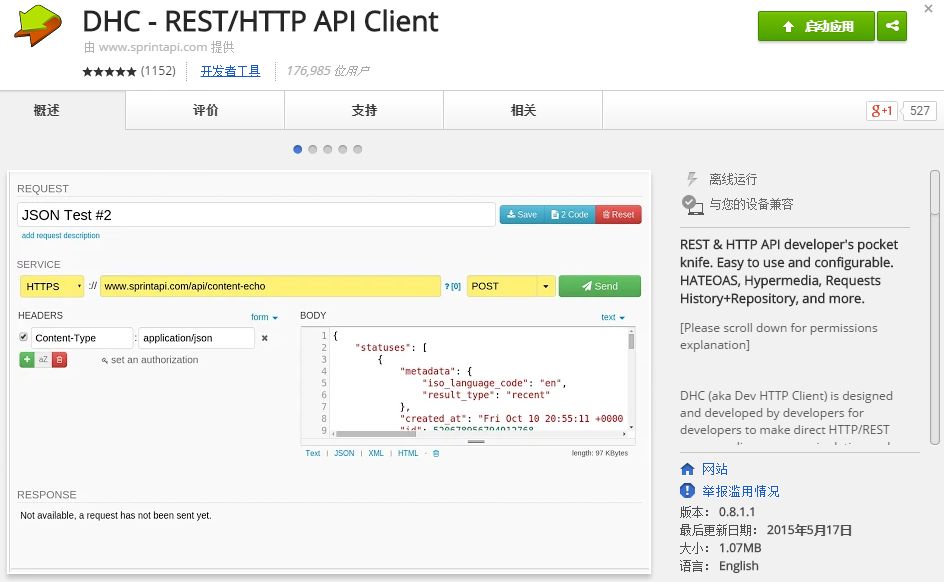944x582 pixels.
Task: Click the 举报滥用情况 report abuse link
Action: [x=741, y=491]
